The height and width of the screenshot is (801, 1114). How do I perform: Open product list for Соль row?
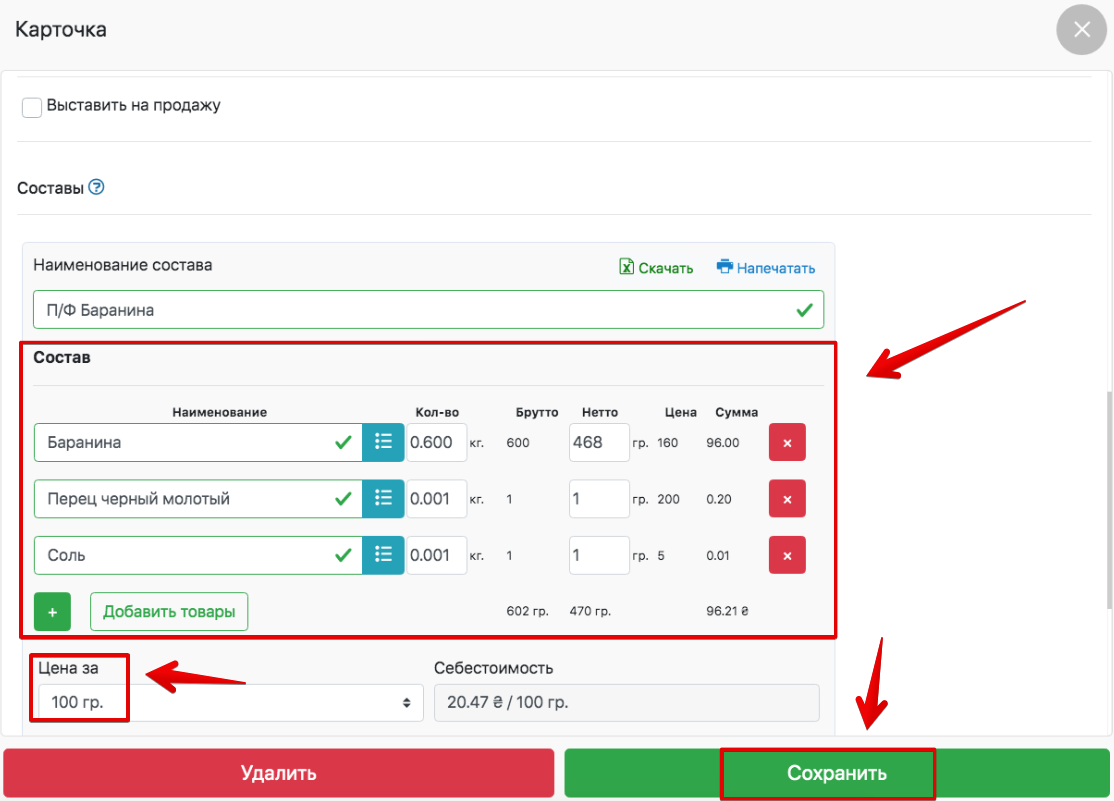click(x=383, y=555)
